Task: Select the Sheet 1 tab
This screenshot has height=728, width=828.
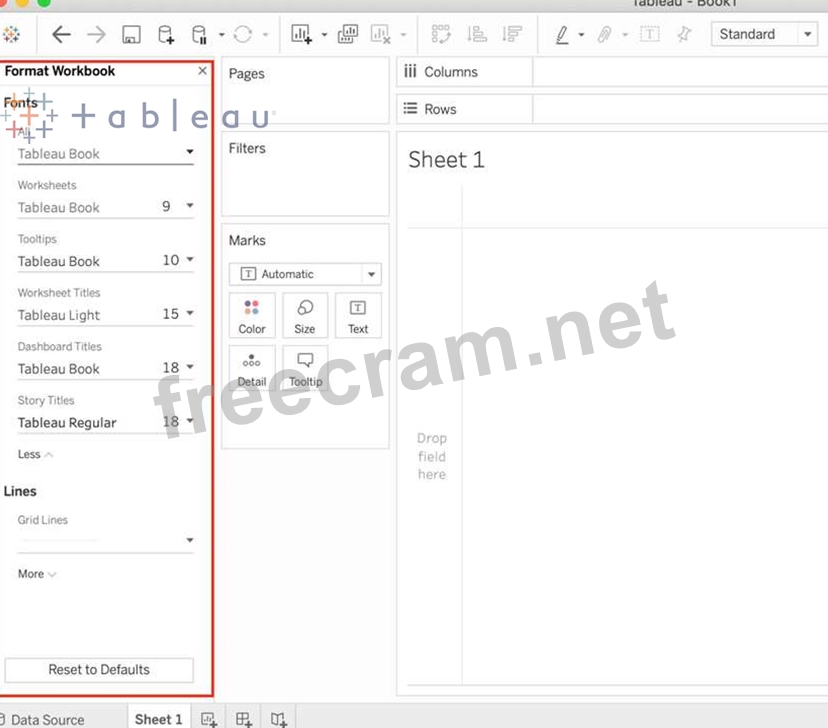Action: point(159,719)
